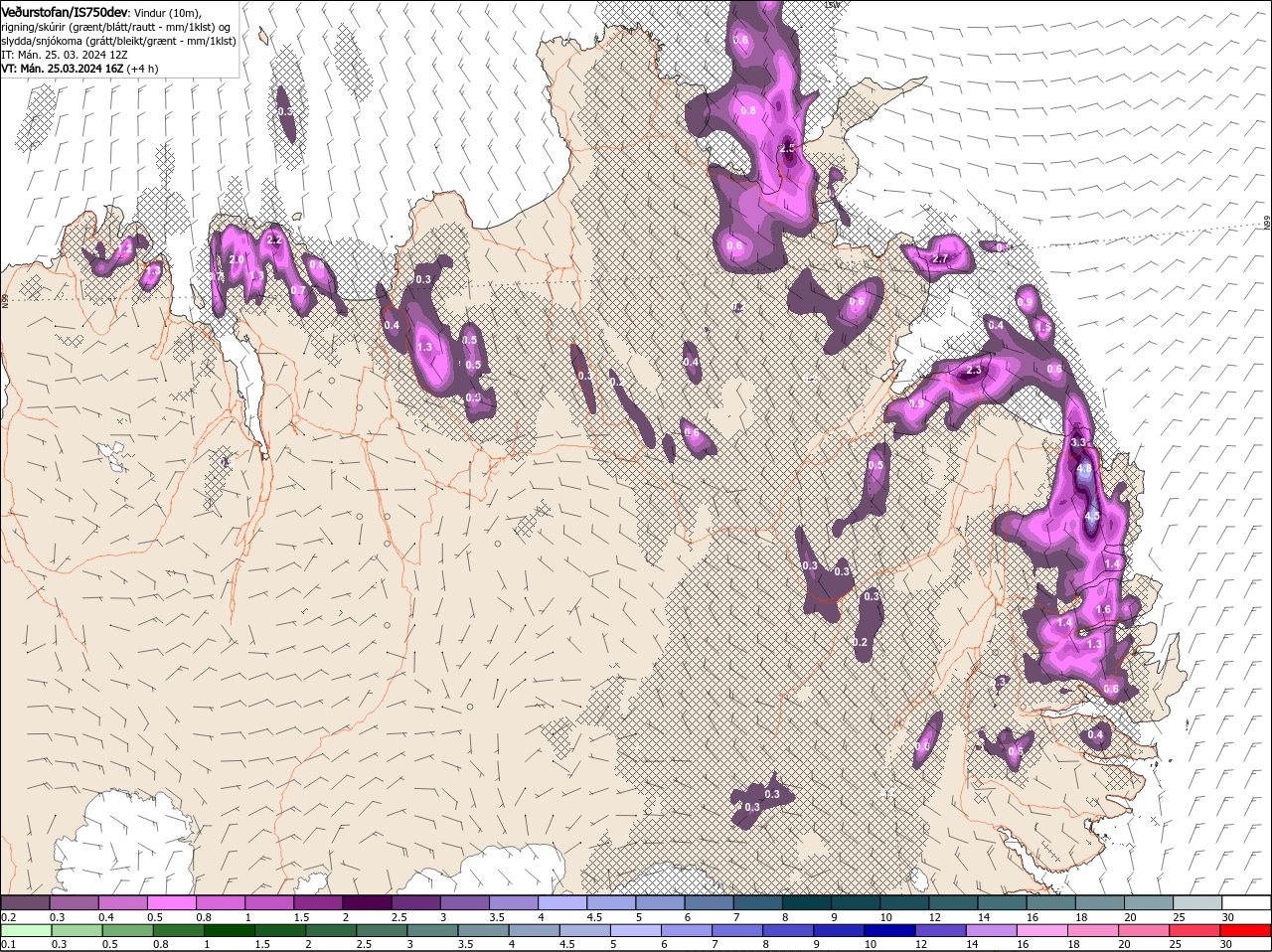This screenshot has width=1272, height=952.
Task: Click the 2.0 precipitation value on the map
Action: tap(237, 259)
